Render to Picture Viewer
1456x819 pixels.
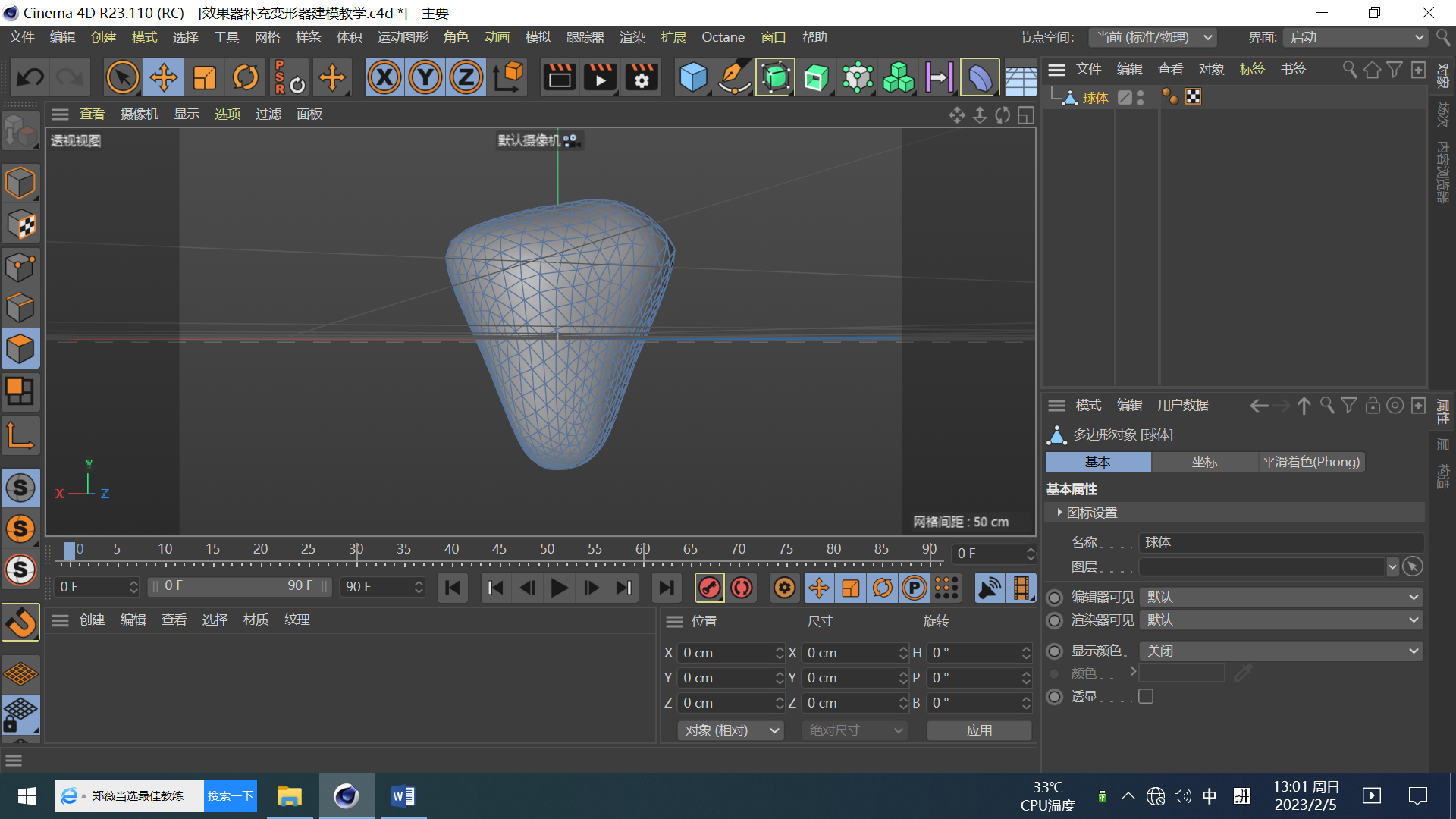coord(601,77)
